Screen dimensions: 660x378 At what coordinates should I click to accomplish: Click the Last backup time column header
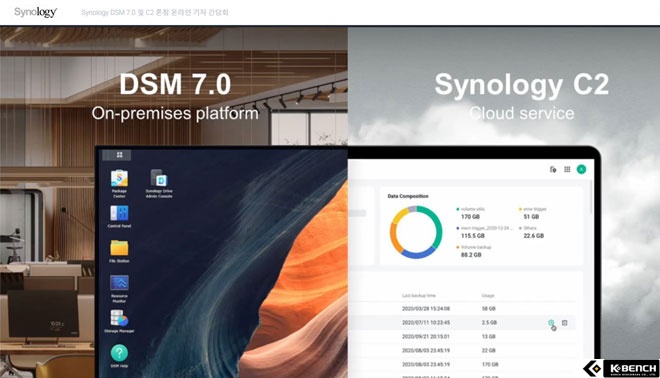tap(419, 295)
